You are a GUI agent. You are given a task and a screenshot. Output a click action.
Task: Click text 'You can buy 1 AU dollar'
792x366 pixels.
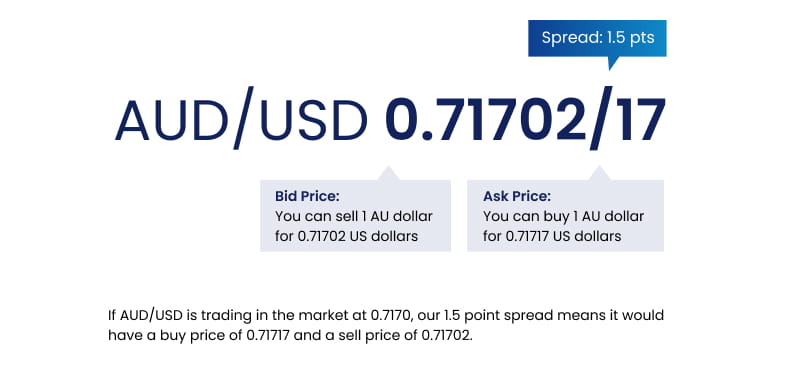(563, 217)
